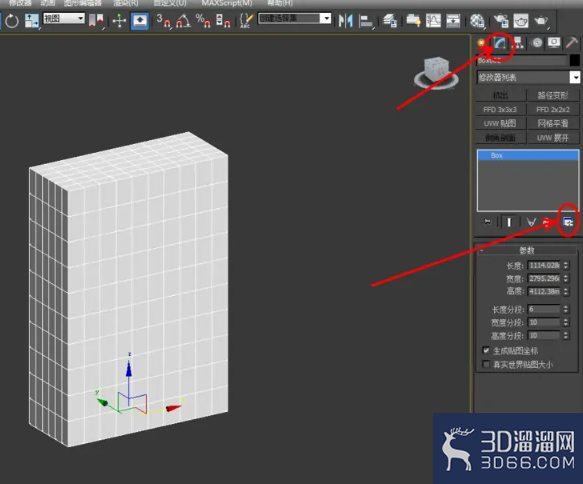Click the 长度分段 spinner arrows

pos(566,309)
